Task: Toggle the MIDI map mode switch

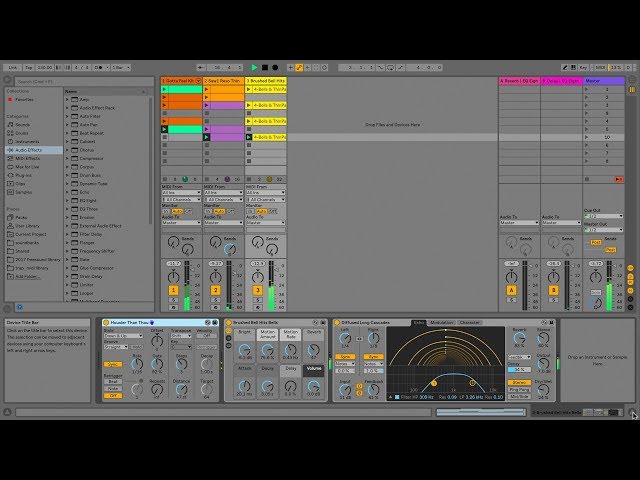Action: [600, 67]
